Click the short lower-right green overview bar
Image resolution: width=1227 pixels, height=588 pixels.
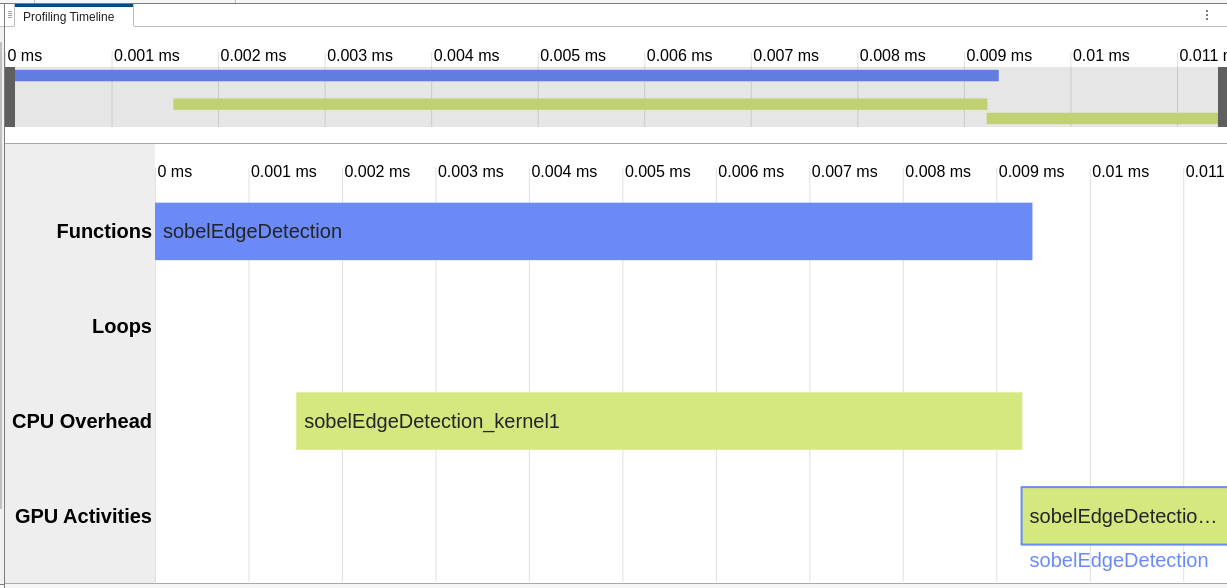click(x=1101, y=118)
